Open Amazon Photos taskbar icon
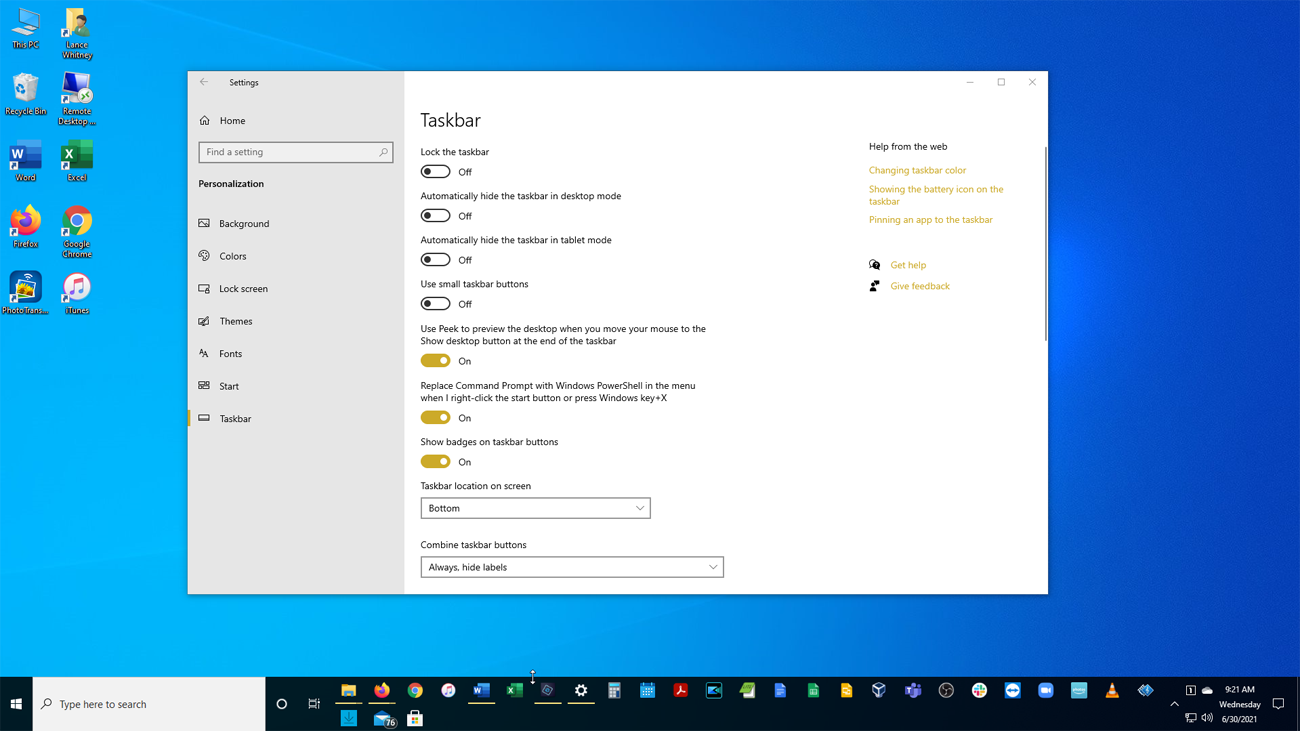 [1079, 690]
